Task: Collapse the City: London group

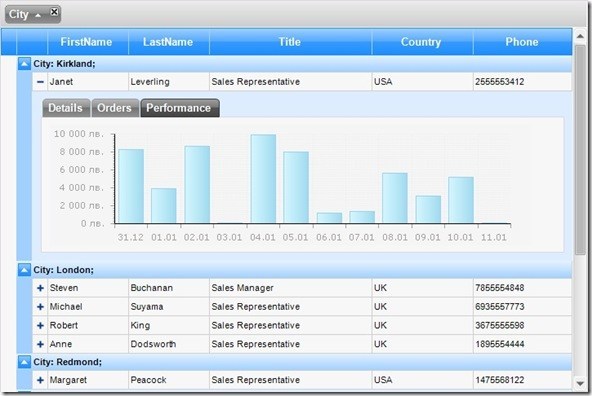Action: coord(24,270)
